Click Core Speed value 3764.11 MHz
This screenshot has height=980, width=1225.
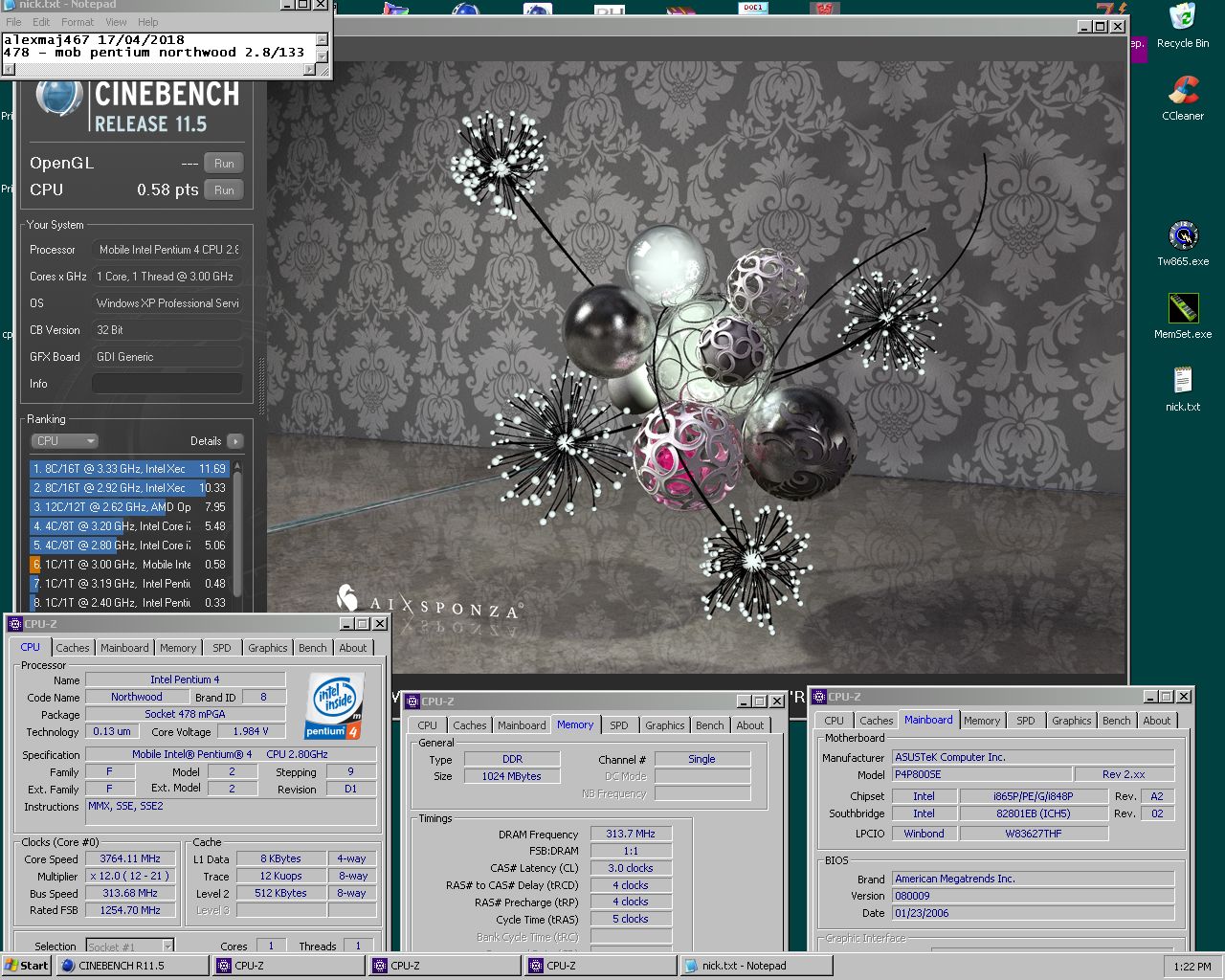(x=131, y=858)
